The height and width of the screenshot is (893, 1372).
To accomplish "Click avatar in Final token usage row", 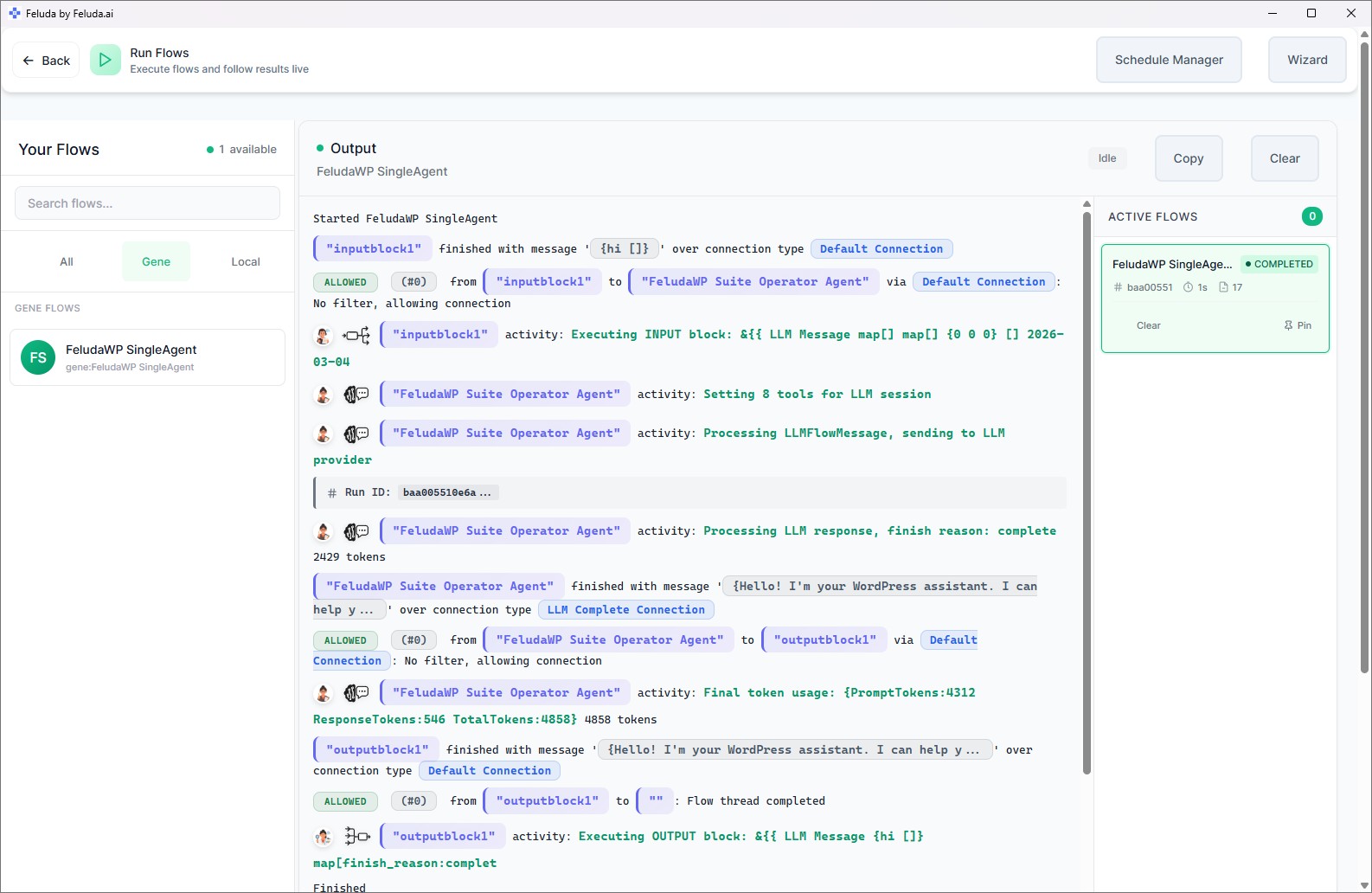I will (x=323, y=693).
